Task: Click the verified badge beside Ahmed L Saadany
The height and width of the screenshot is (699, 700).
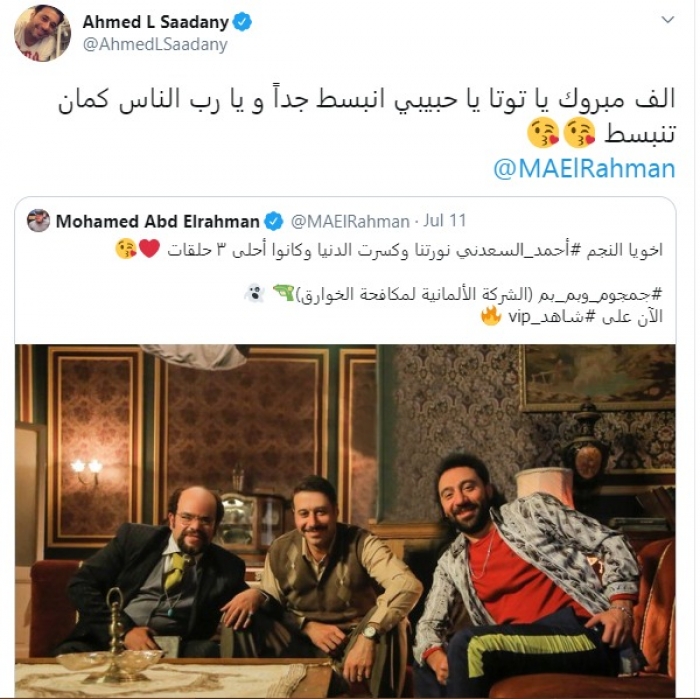Action: point(242,22)
